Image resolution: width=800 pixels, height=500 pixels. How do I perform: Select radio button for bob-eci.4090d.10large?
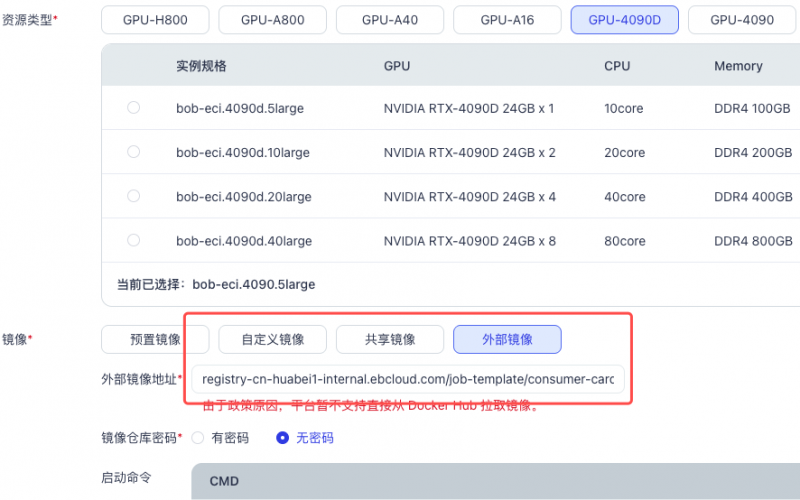(134, 152)
